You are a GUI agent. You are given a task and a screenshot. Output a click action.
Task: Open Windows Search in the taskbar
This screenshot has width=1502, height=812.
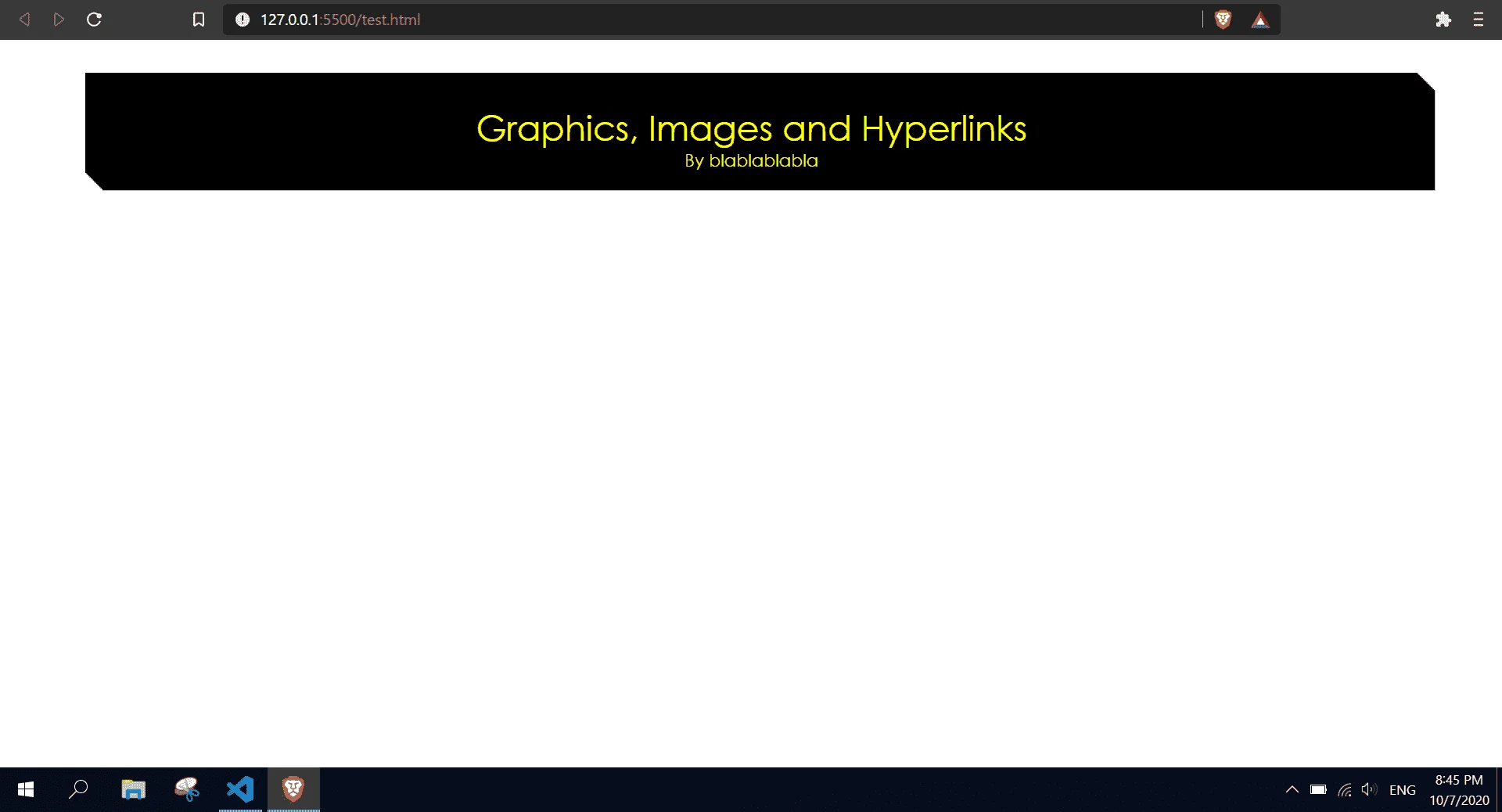pos(78,790)
